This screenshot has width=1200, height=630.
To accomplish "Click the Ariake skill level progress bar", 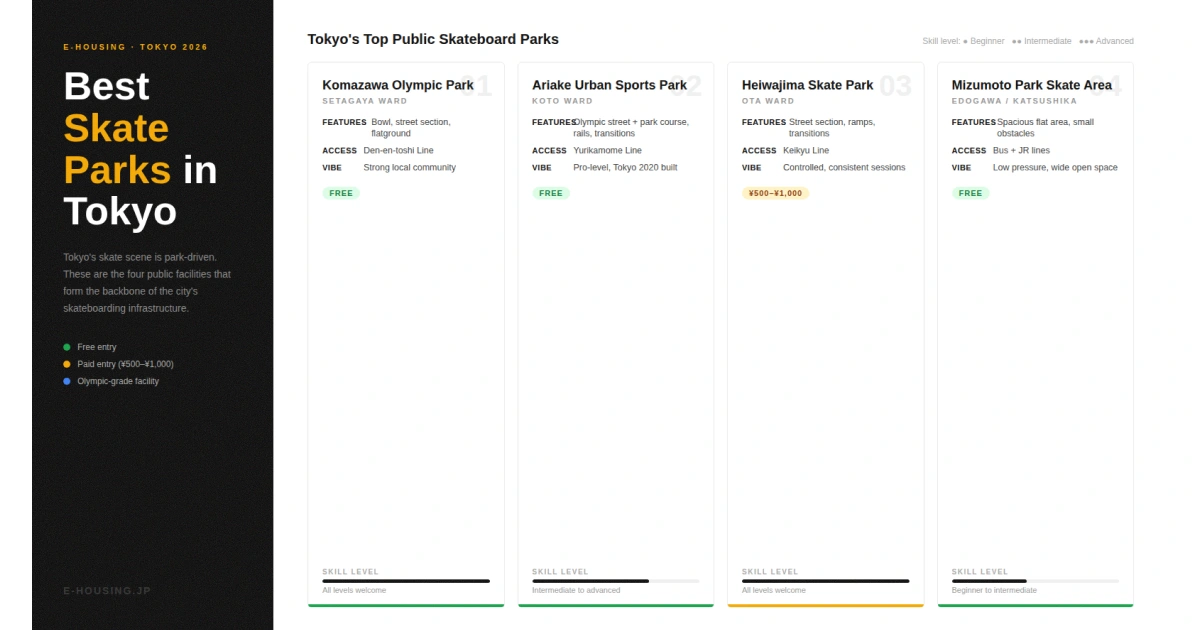I will [x=615, y=581].
